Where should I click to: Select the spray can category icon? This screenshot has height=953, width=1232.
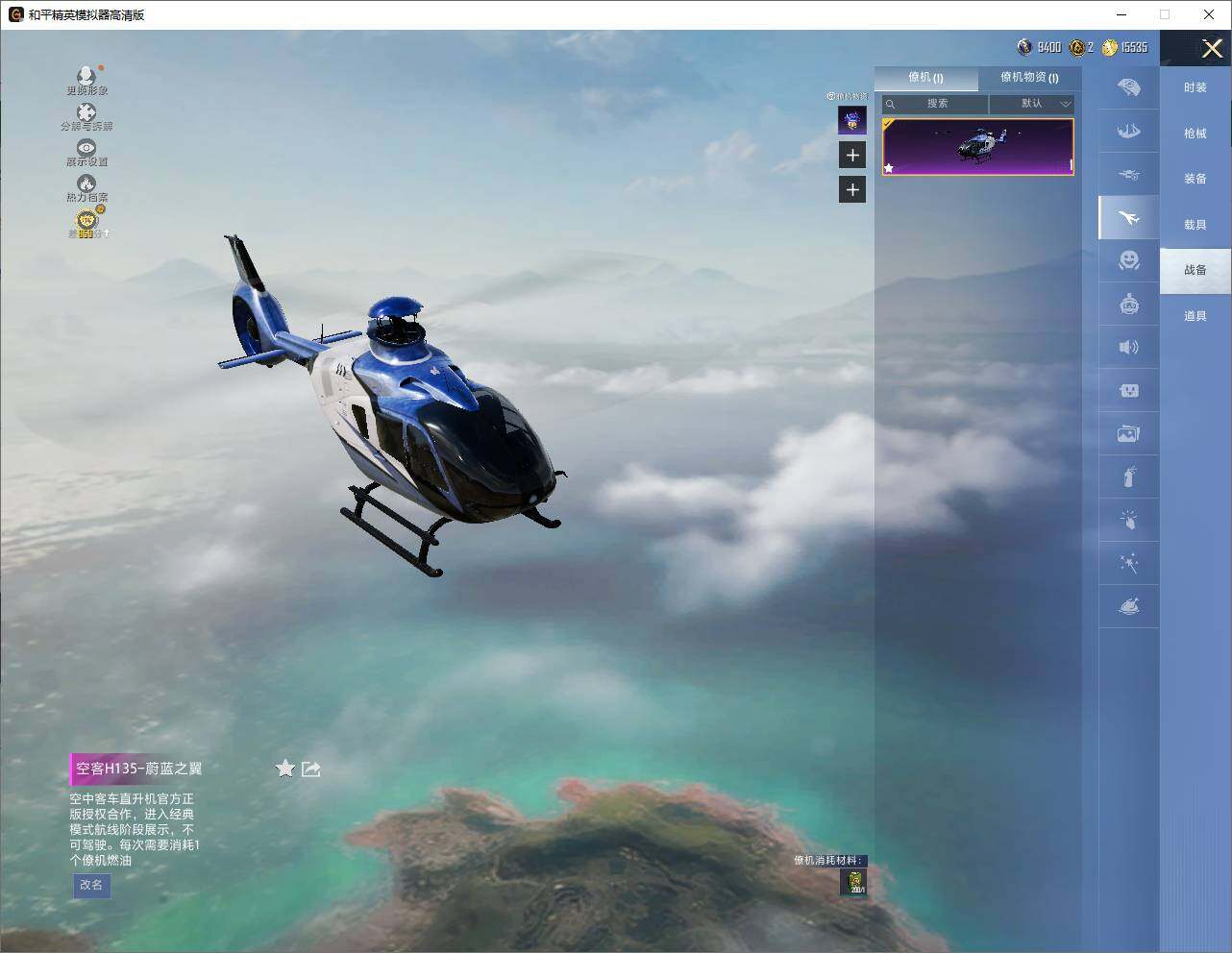pos(1129,476)
